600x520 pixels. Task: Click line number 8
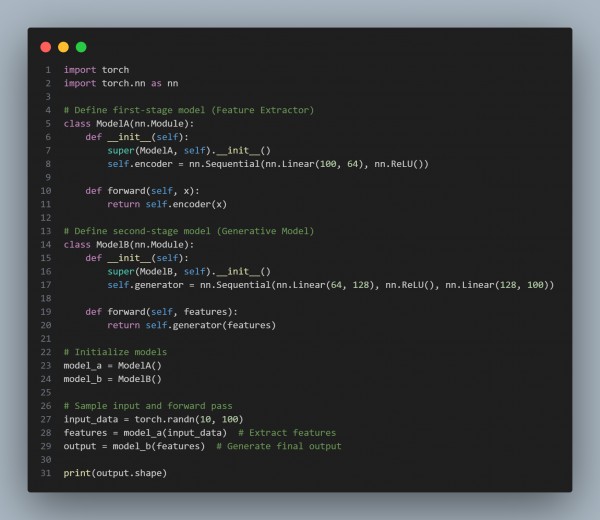pos(48,164)
